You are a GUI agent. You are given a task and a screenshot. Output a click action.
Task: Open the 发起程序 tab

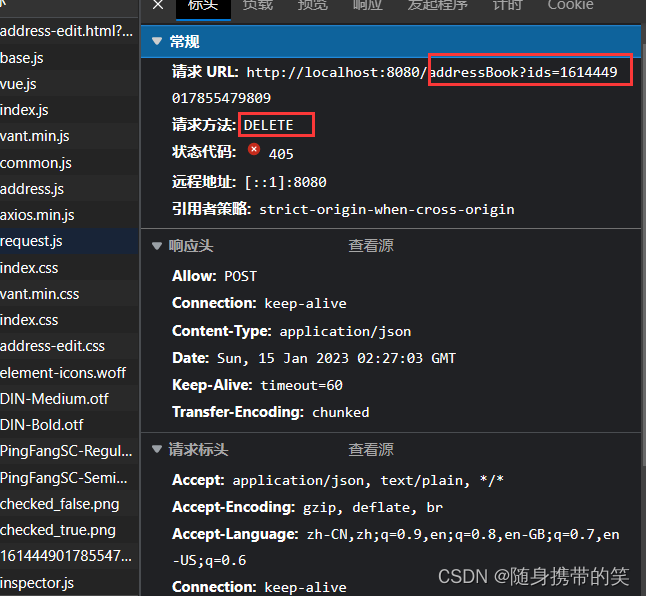coord(438,6)
